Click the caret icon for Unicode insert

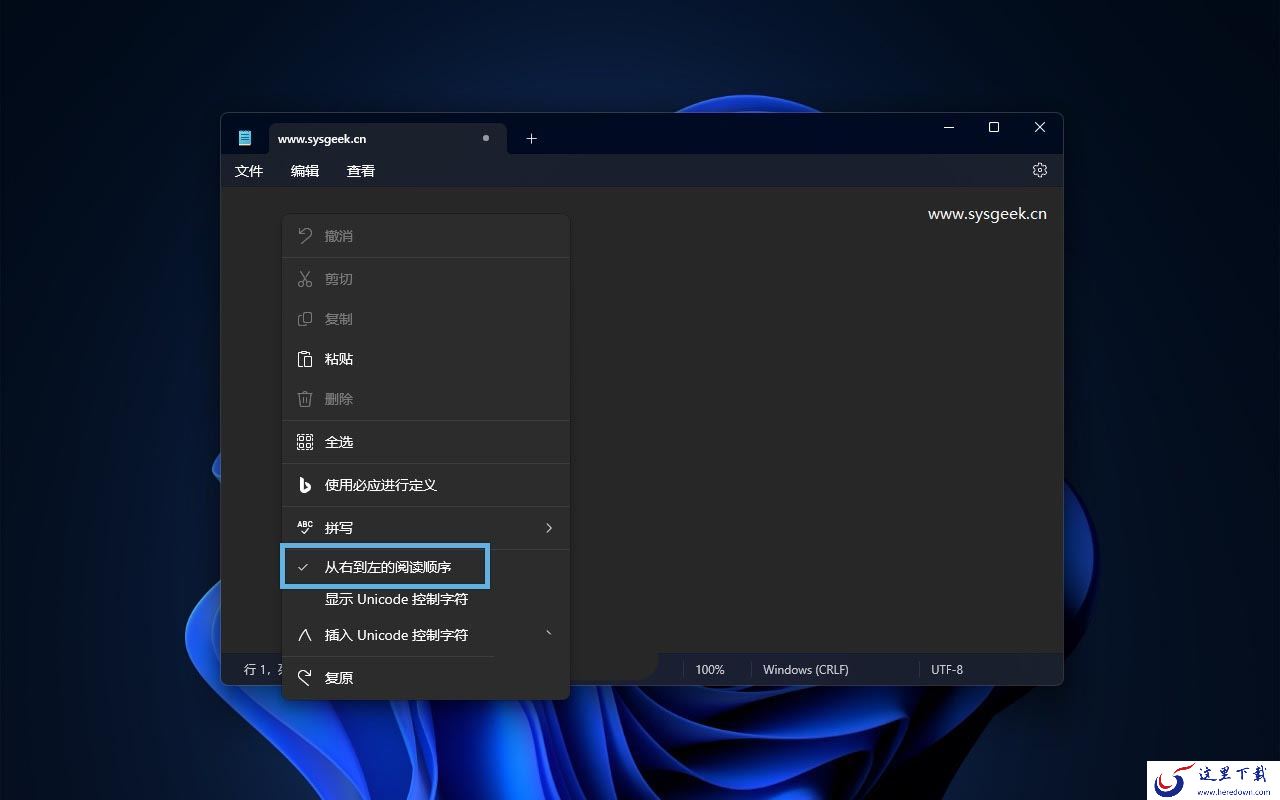pos(305,635)
